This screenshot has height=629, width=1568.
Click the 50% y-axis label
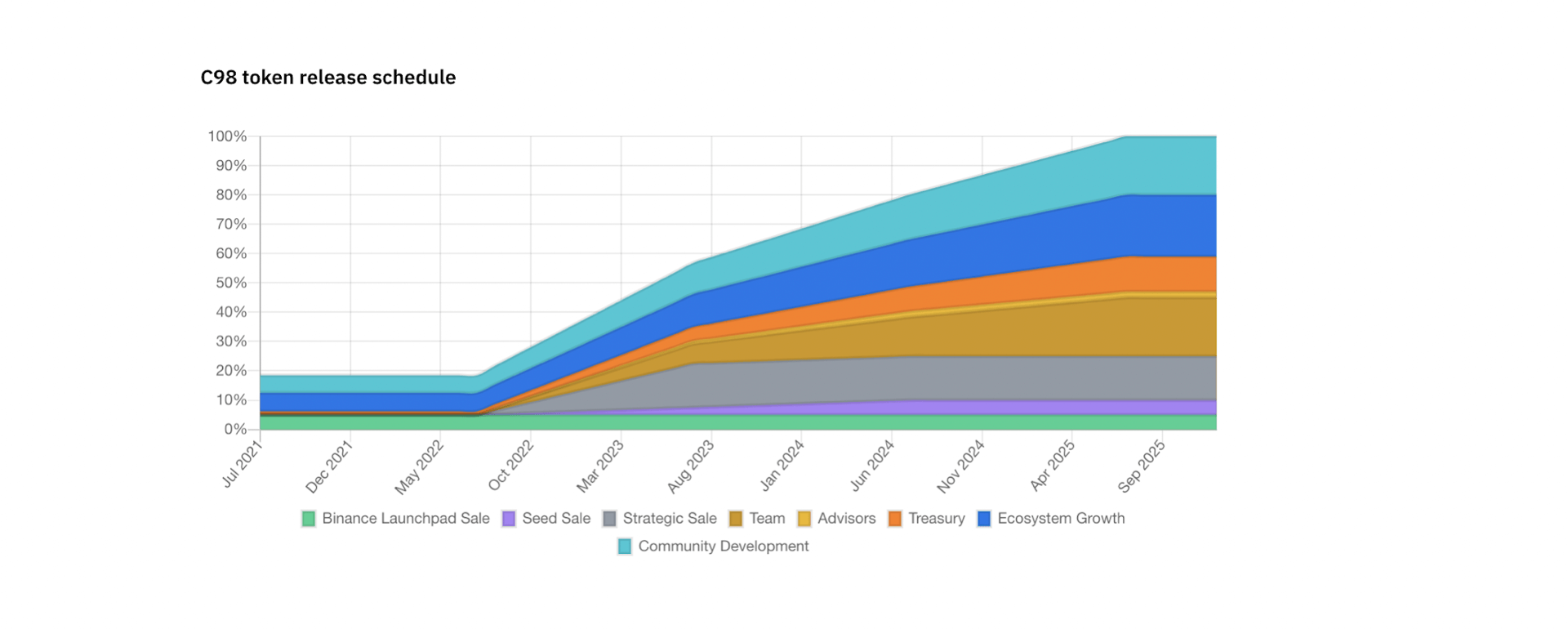pos(230,283)
